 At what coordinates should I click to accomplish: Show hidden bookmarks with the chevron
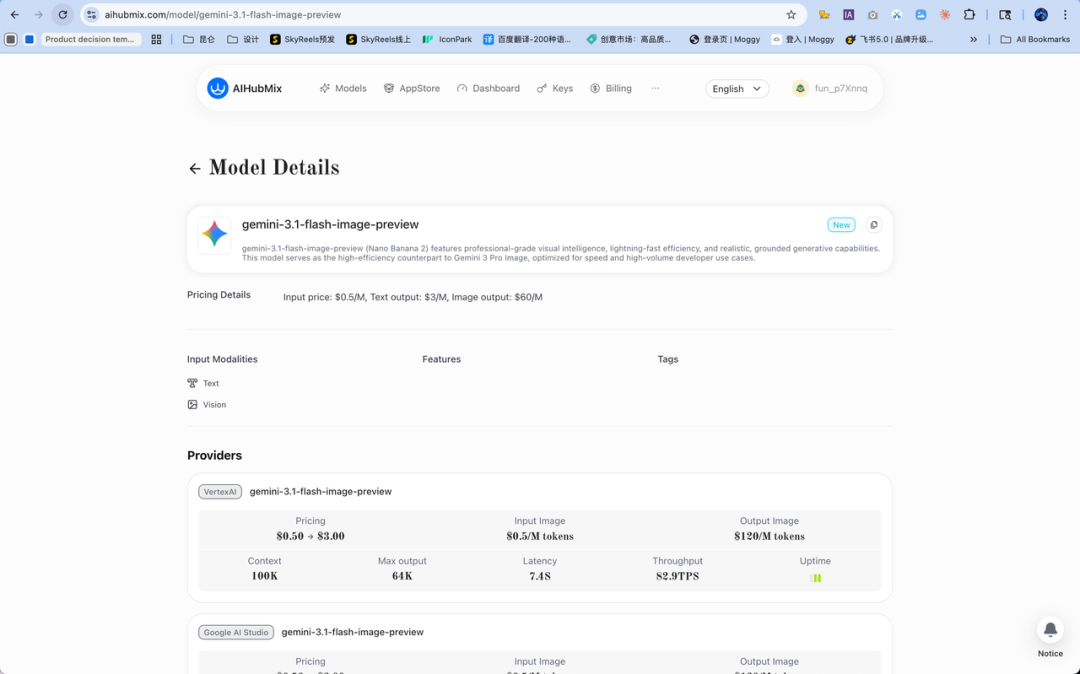974,39
